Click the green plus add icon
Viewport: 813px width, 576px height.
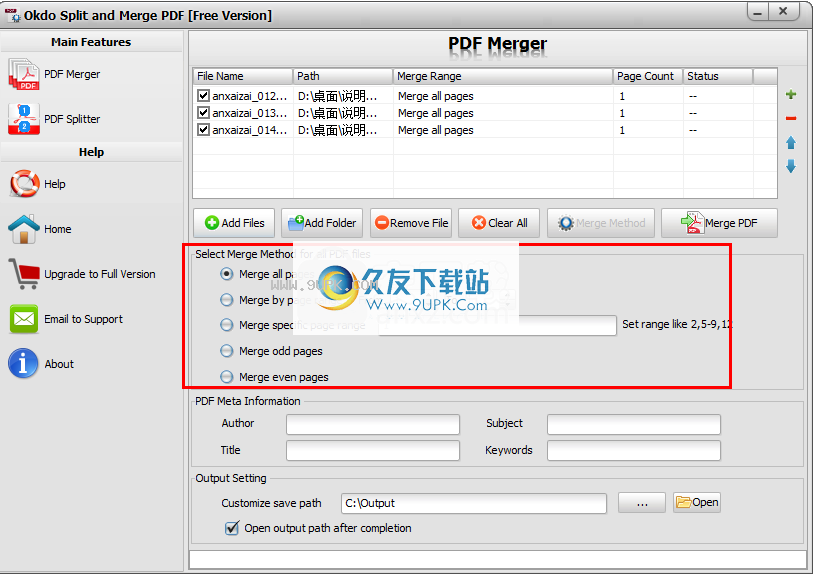pyautogui.click(x=791, y=94)
